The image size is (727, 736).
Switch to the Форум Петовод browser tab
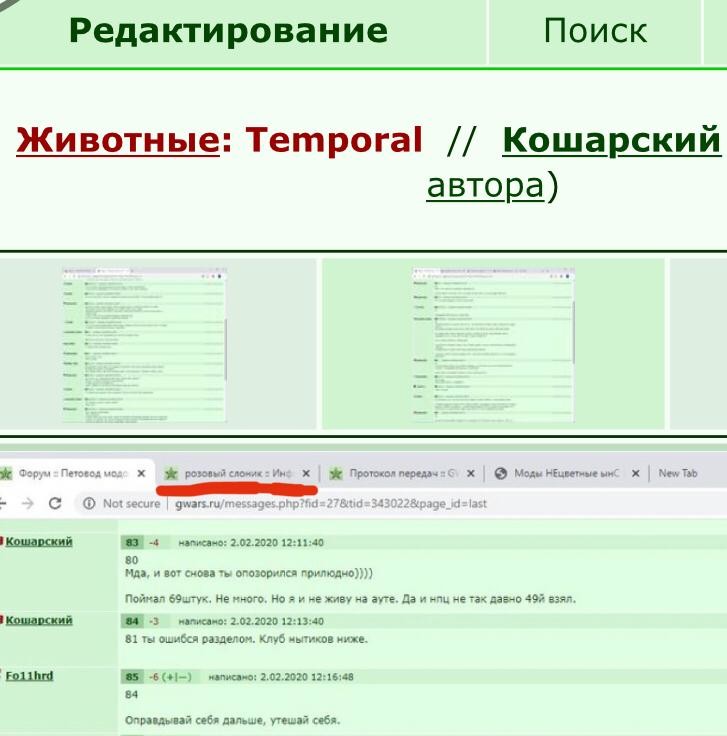click(x=73, y=473)
